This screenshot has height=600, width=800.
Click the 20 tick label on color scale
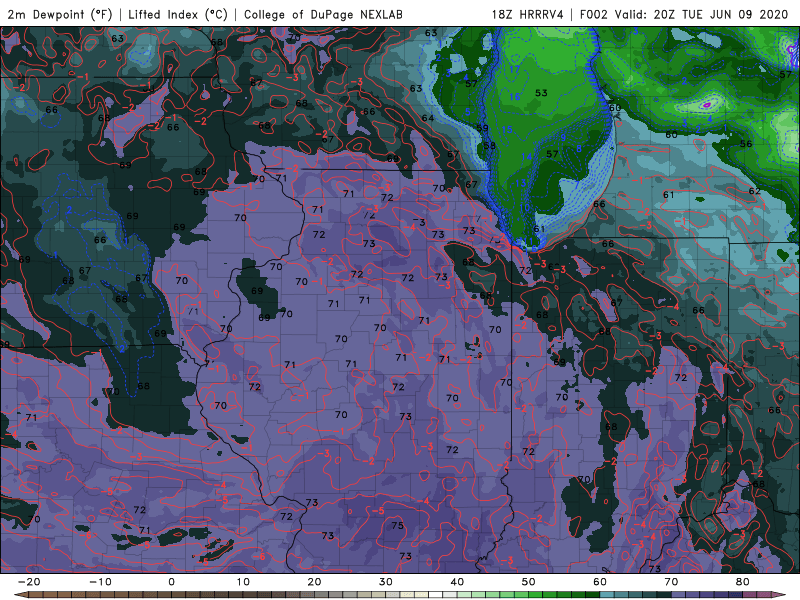coord(314,582)
